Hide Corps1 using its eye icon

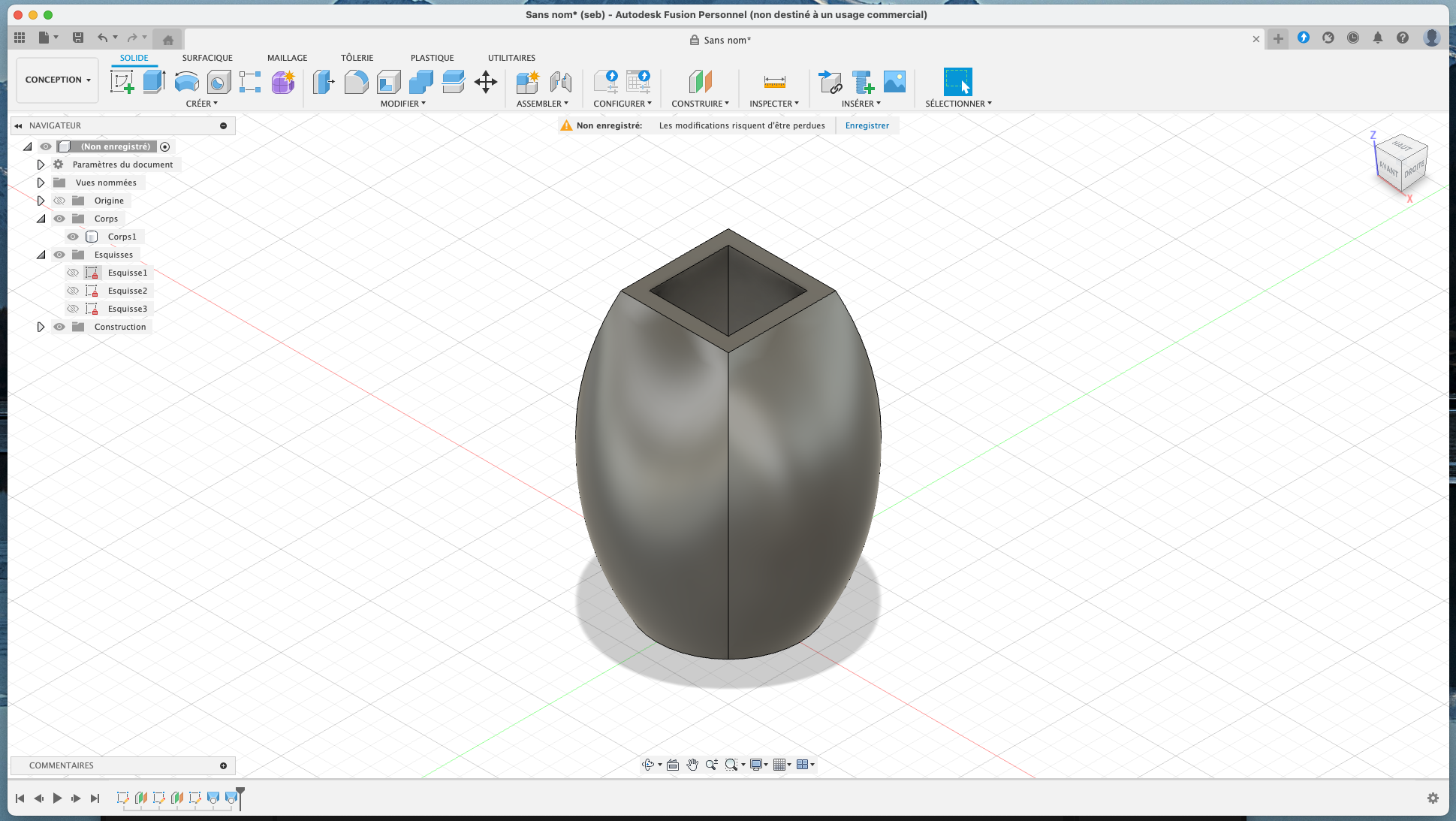73,237
